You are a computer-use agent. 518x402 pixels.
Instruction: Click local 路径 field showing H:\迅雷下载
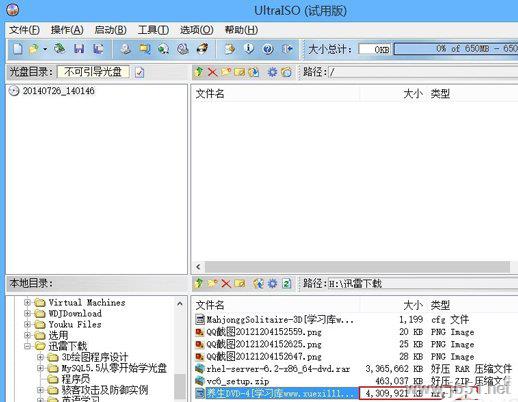[x=423, y=284]
